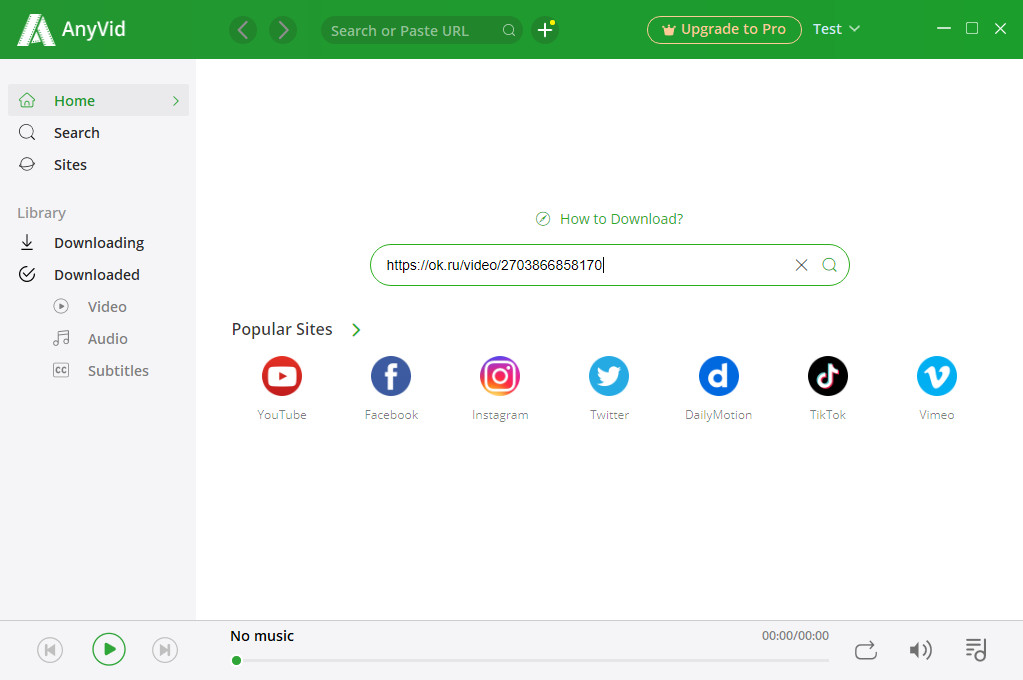Screen dimensions: 1023x680
Task: Click the Subtitles CC icon
Action: coord(61,371)
